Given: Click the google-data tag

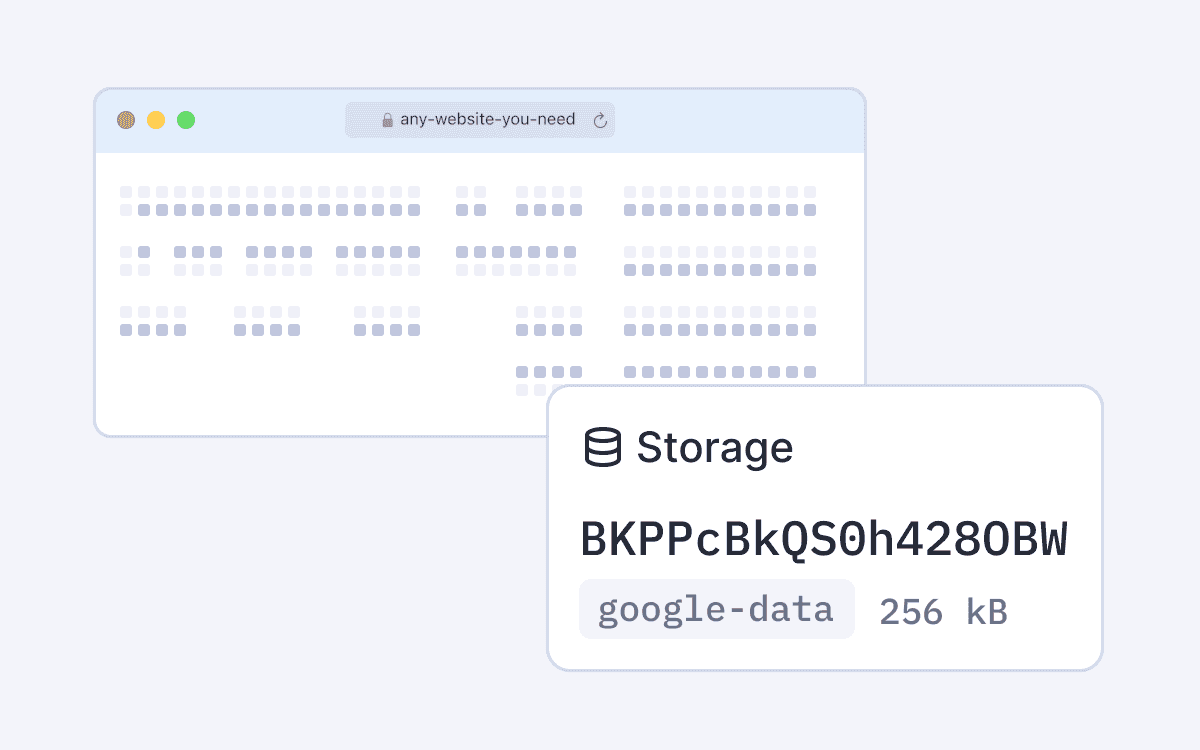Looking at the screenshot, I should click(x=717, y=609).
